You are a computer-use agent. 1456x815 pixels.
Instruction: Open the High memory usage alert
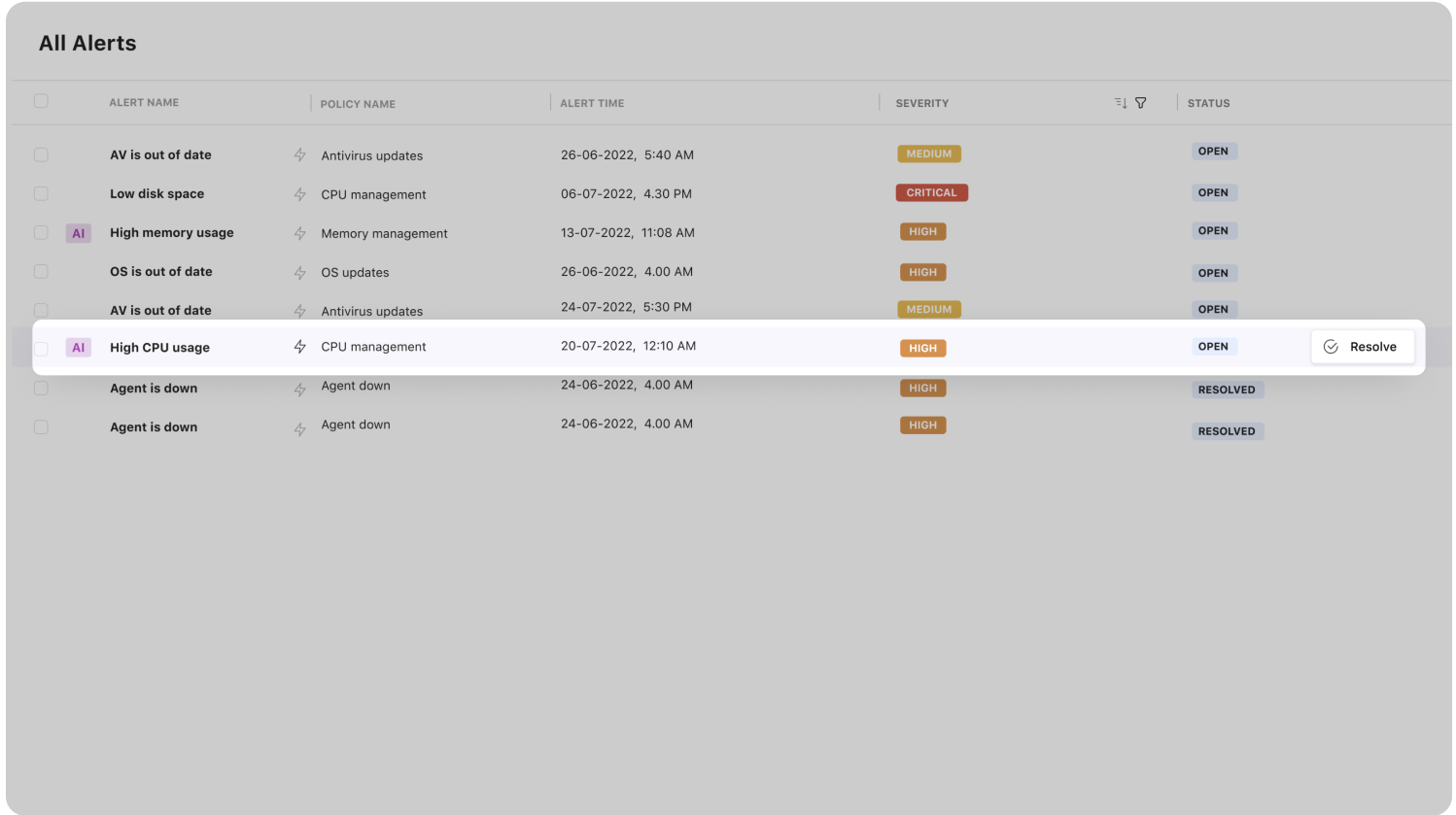click(171, 232)
